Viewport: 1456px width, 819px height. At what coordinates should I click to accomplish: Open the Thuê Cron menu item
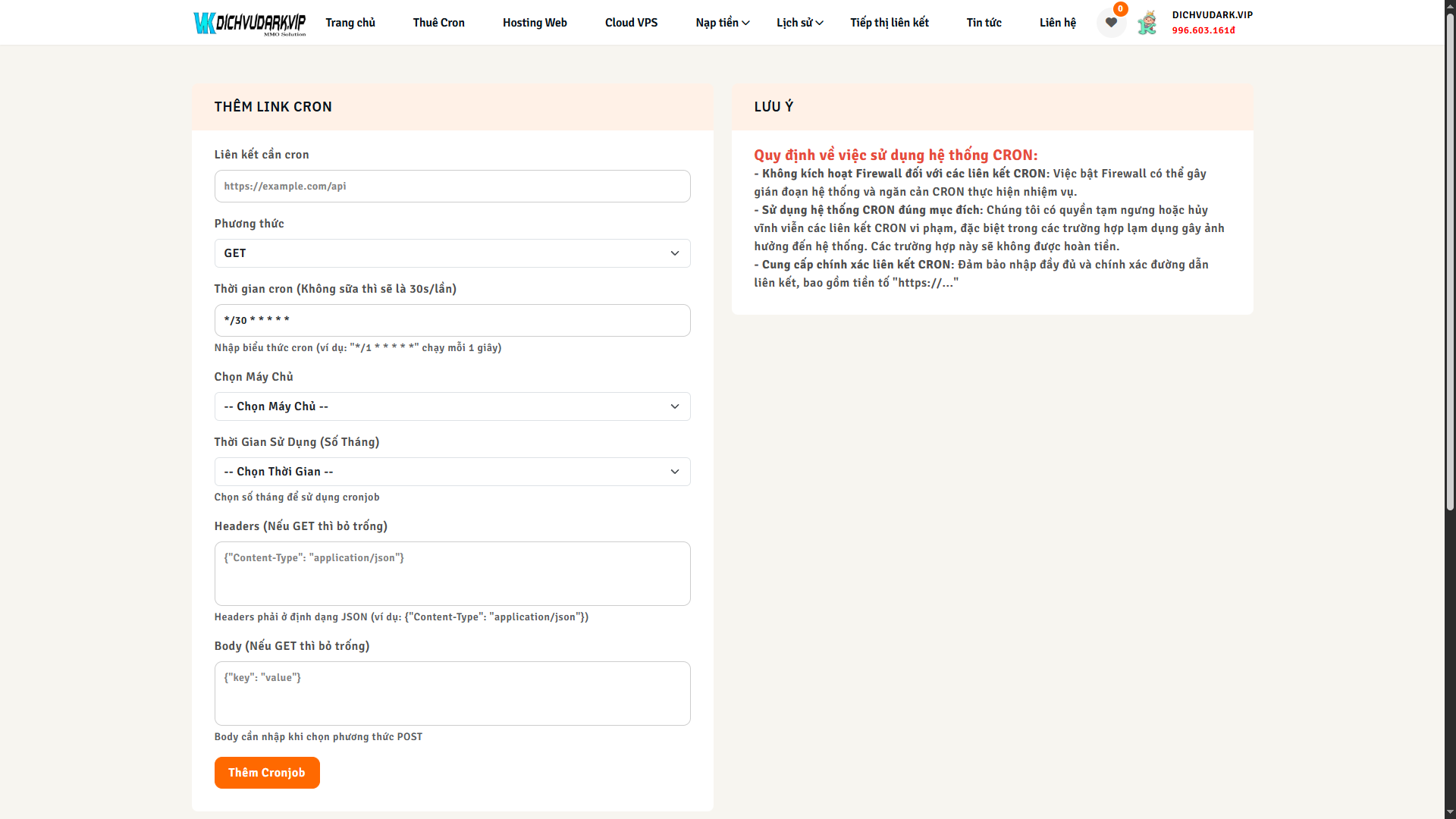(438, 23)
